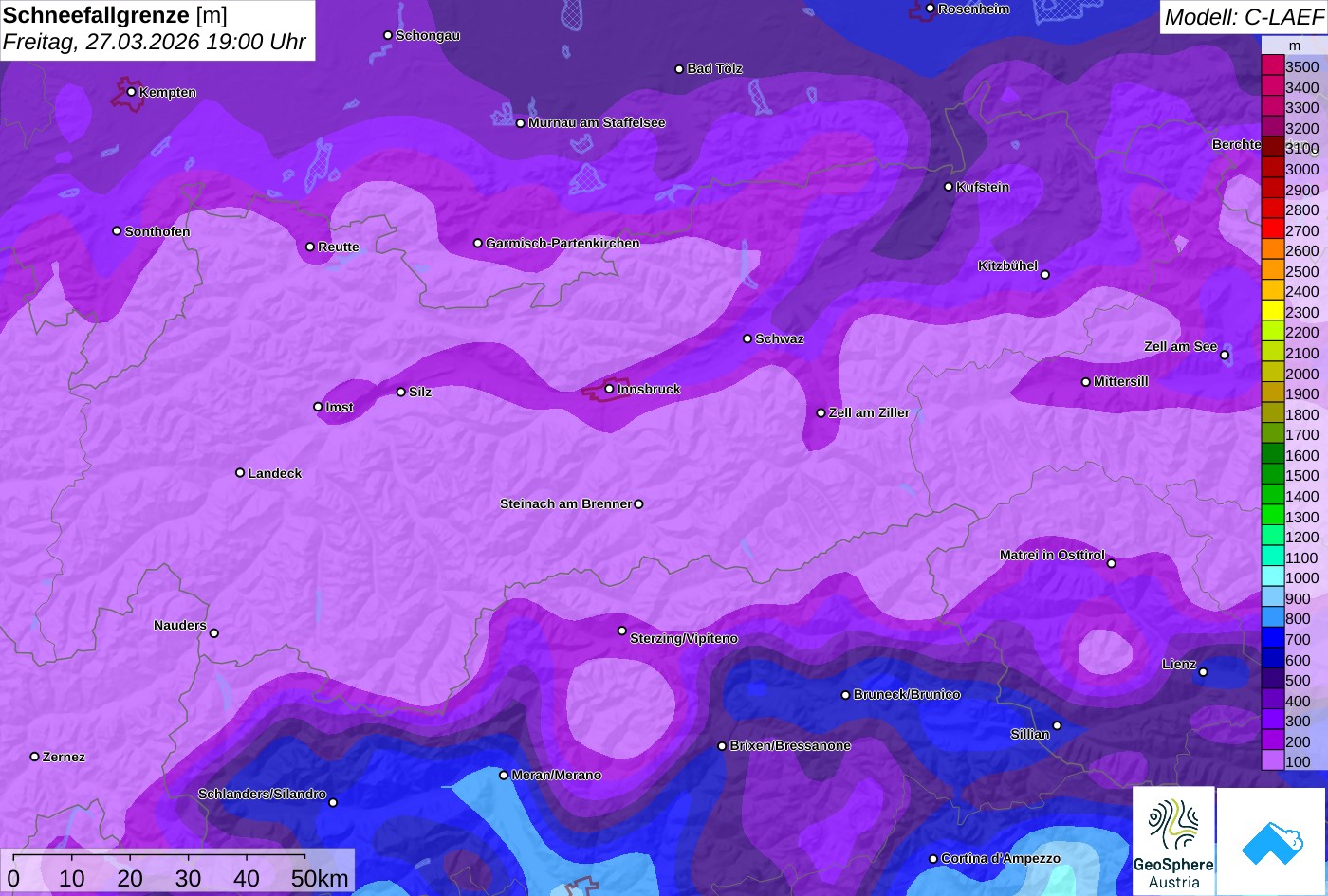Click the Imst marker dot
Screen dimensions: 1328x896
tap(318, 407)
